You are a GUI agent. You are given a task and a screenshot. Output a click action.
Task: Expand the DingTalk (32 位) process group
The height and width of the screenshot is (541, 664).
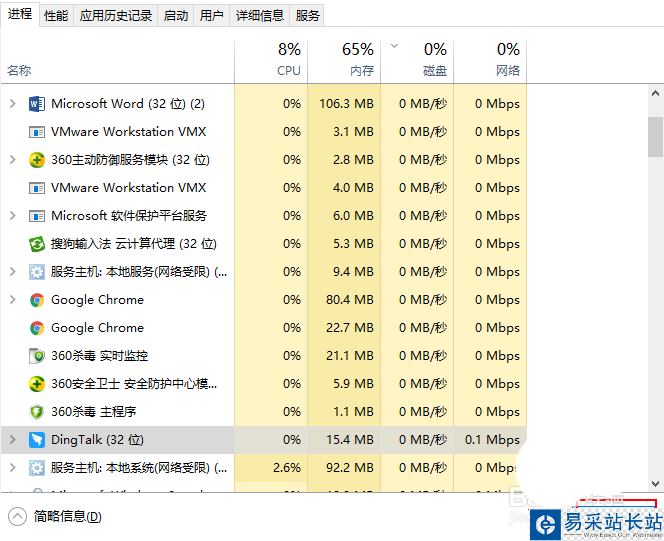pos(13,440)
